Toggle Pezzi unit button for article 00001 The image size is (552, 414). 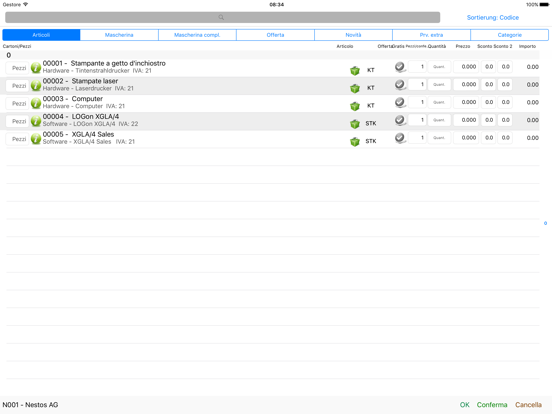(x=18, y=68)
